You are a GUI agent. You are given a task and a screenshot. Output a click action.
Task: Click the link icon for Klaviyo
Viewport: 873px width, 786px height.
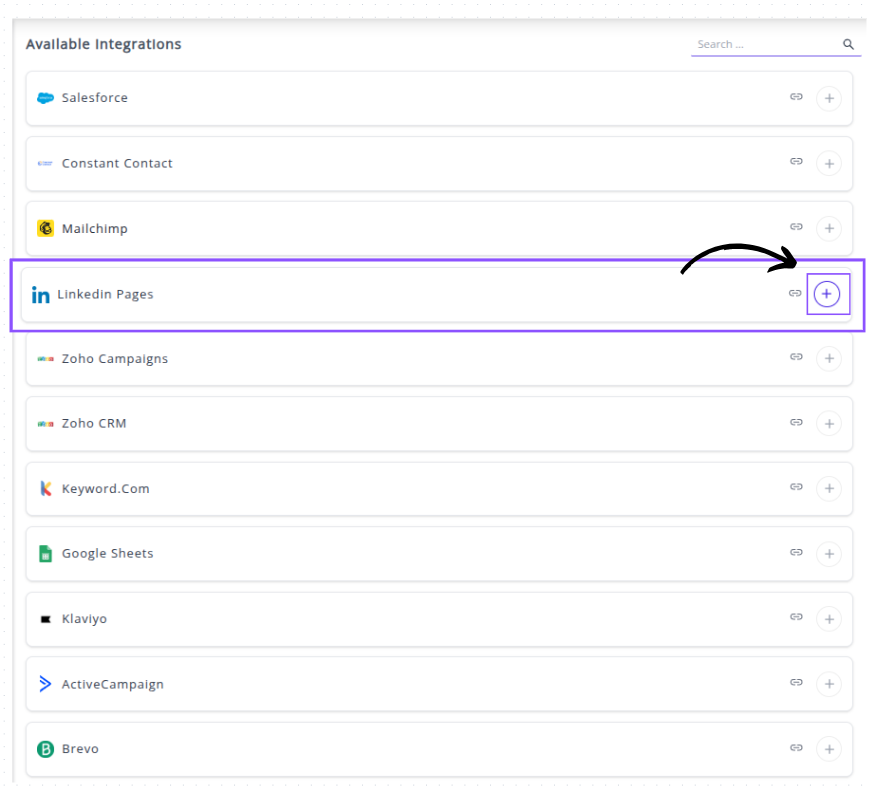pos(796,617)
